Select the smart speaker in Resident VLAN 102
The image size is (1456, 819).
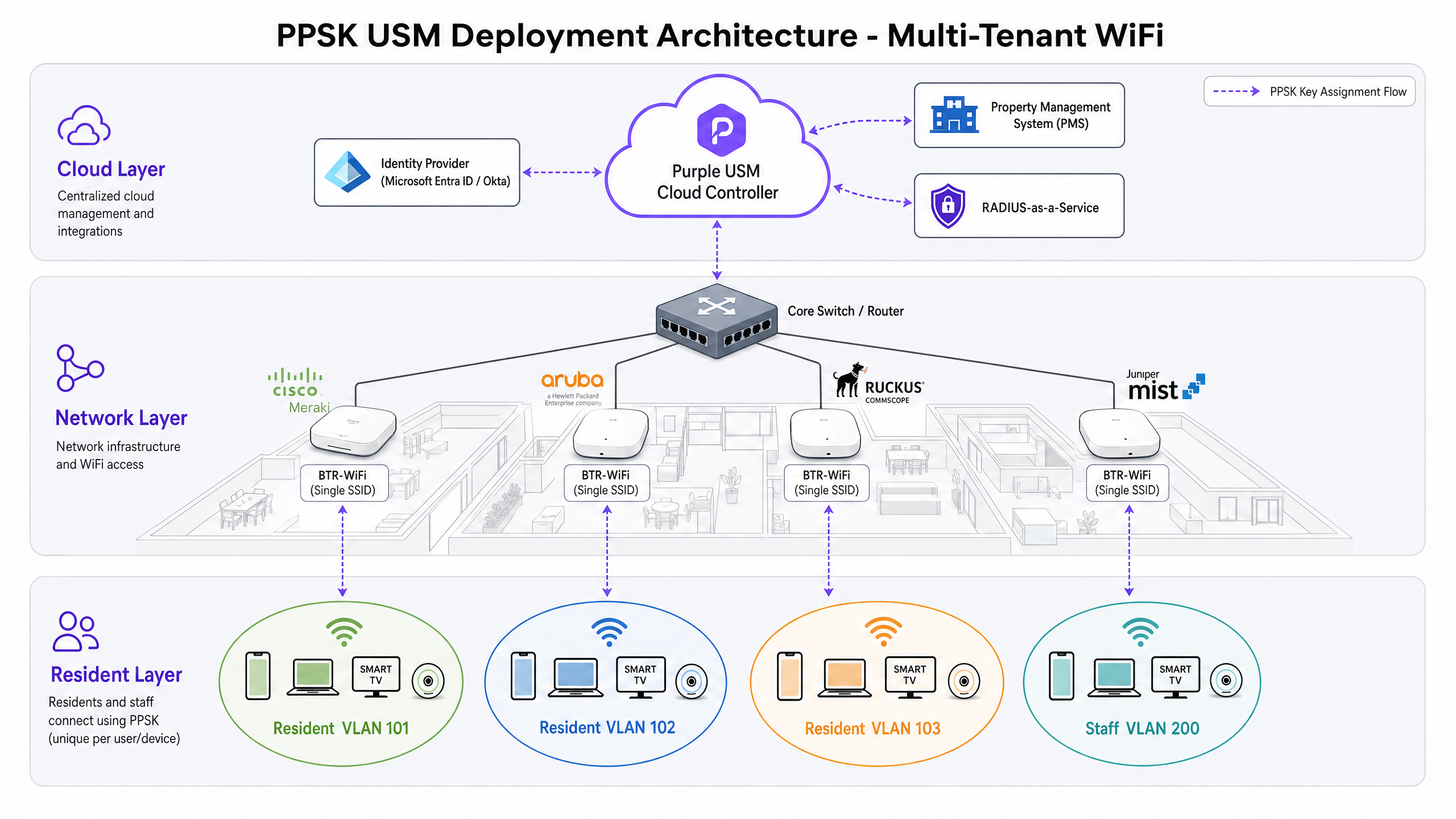coord(692,681)
